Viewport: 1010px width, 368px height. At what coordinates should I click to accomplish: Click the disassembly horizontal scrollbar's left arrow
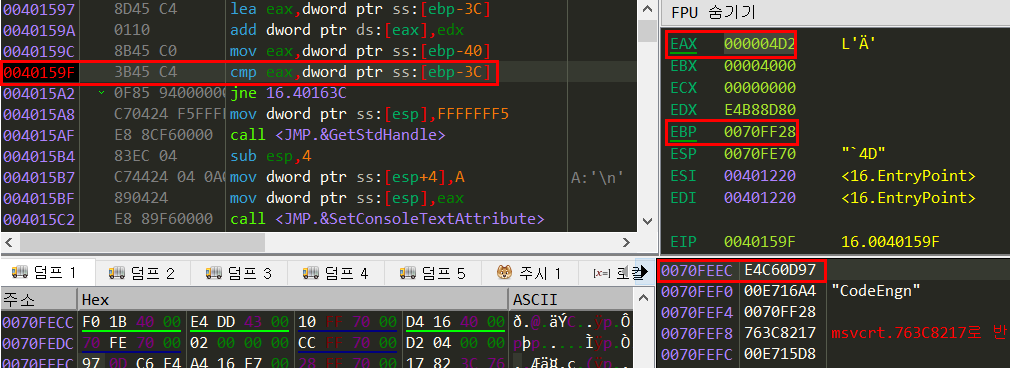click(x=10, y=242)
